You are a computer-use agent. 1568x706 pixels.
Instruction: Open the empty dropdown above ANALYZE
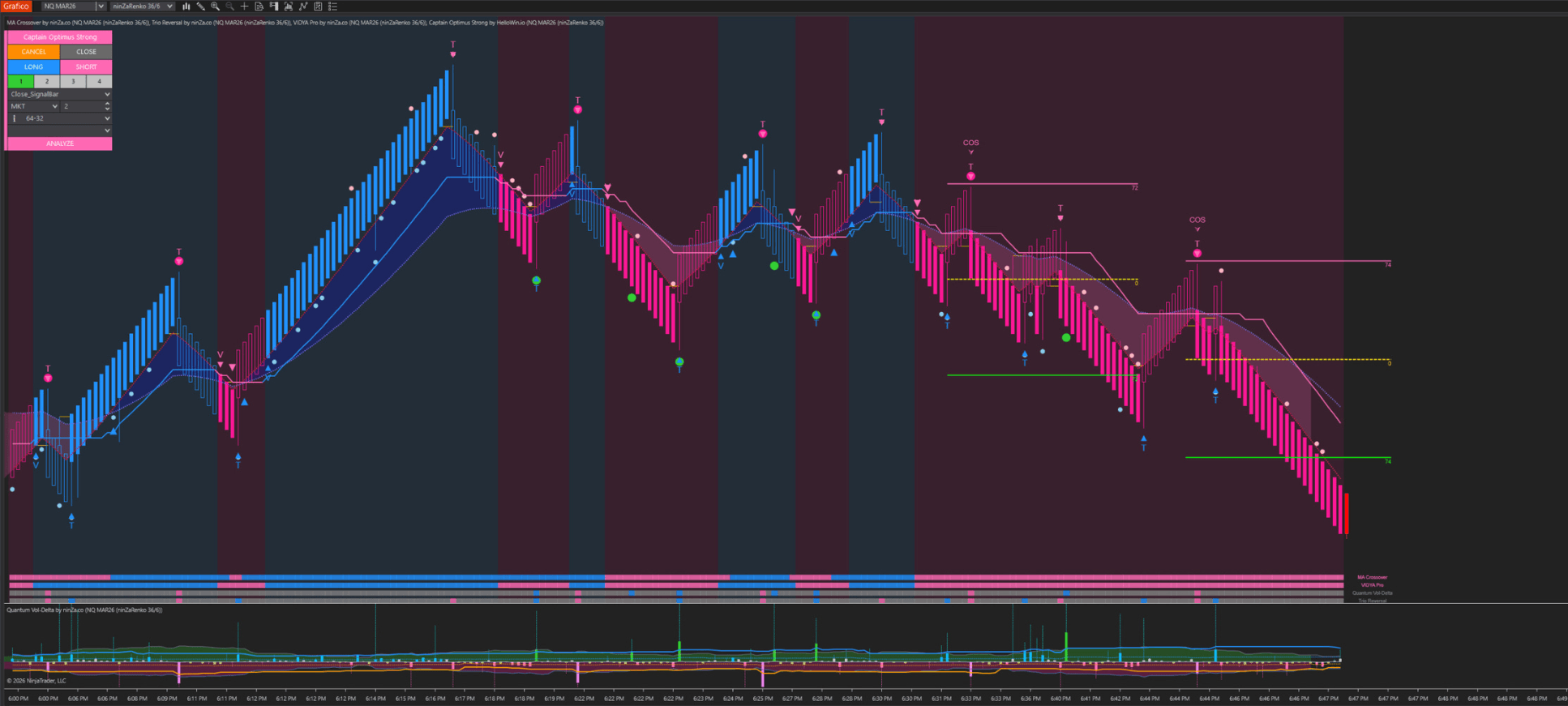point(60,131)
